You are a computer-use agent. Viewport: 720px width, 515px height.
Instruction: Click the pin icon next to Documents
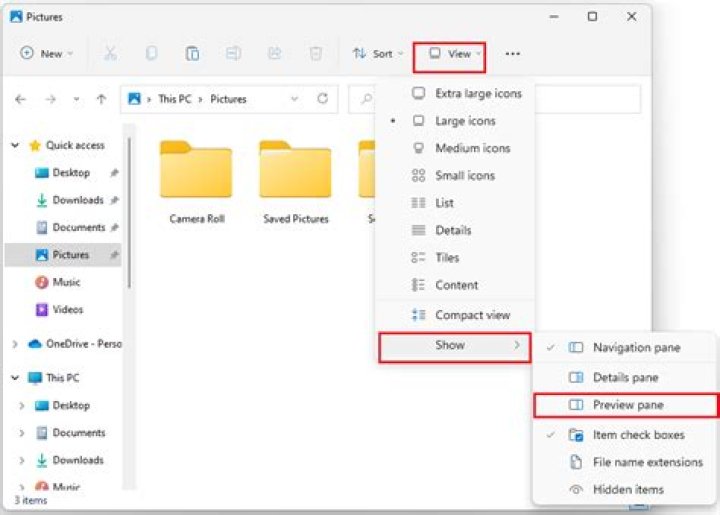(114, 227)
